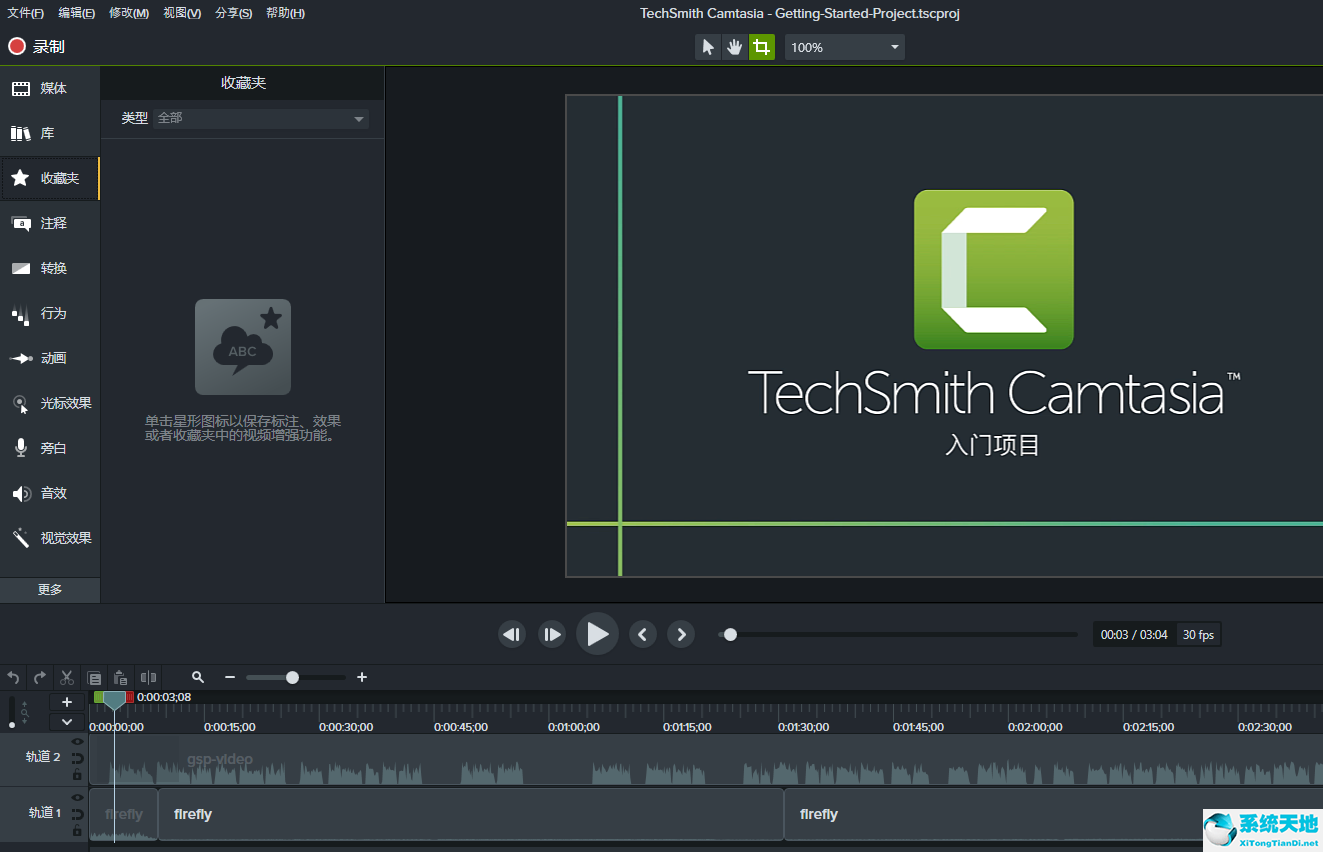Open the 动画 (Animations) panel
Viewport: 1323px width, 852px height.
[50, 358]
